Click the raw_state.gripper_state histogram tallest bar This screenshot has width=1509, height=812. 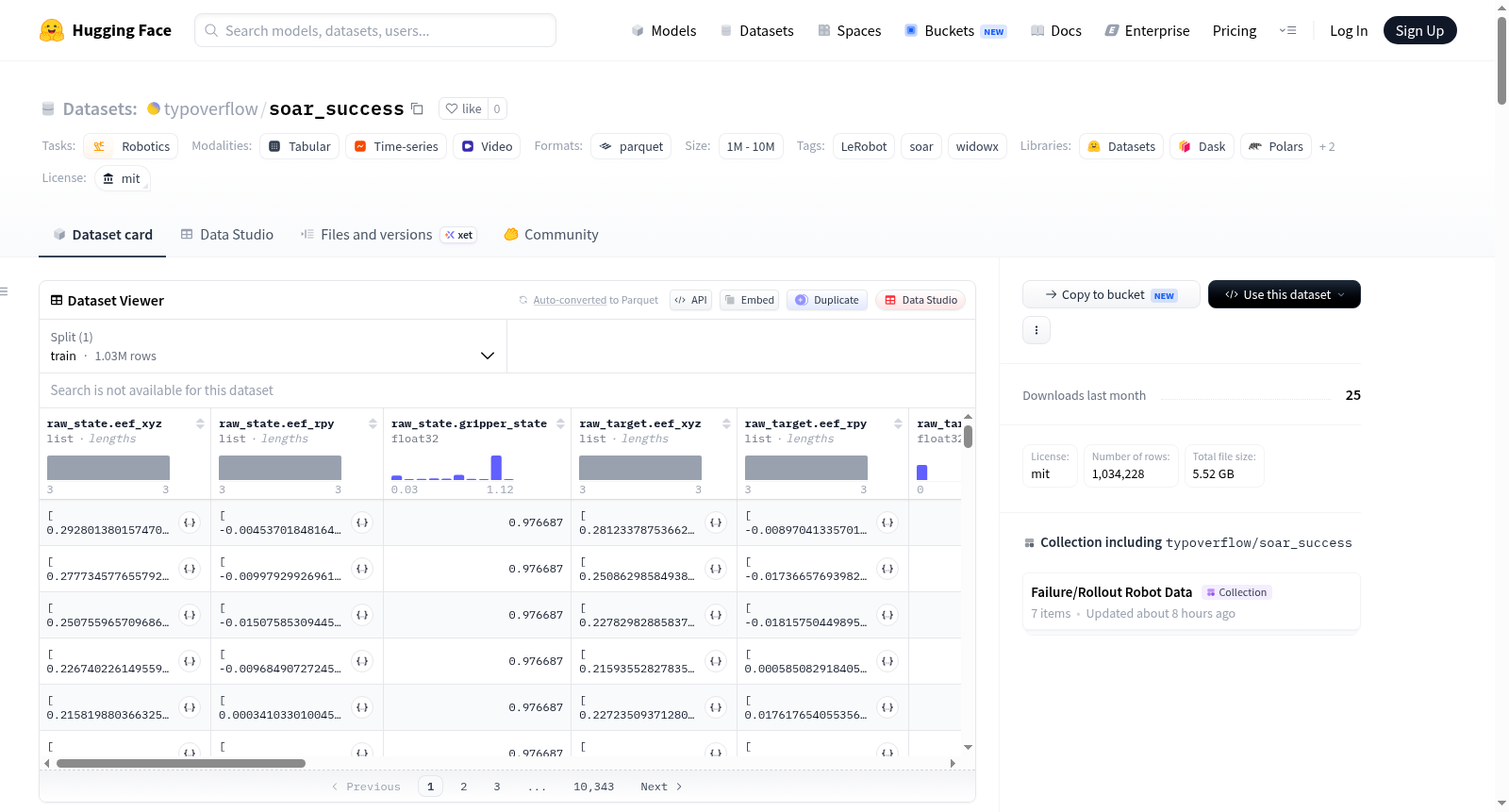click(496, 468)
